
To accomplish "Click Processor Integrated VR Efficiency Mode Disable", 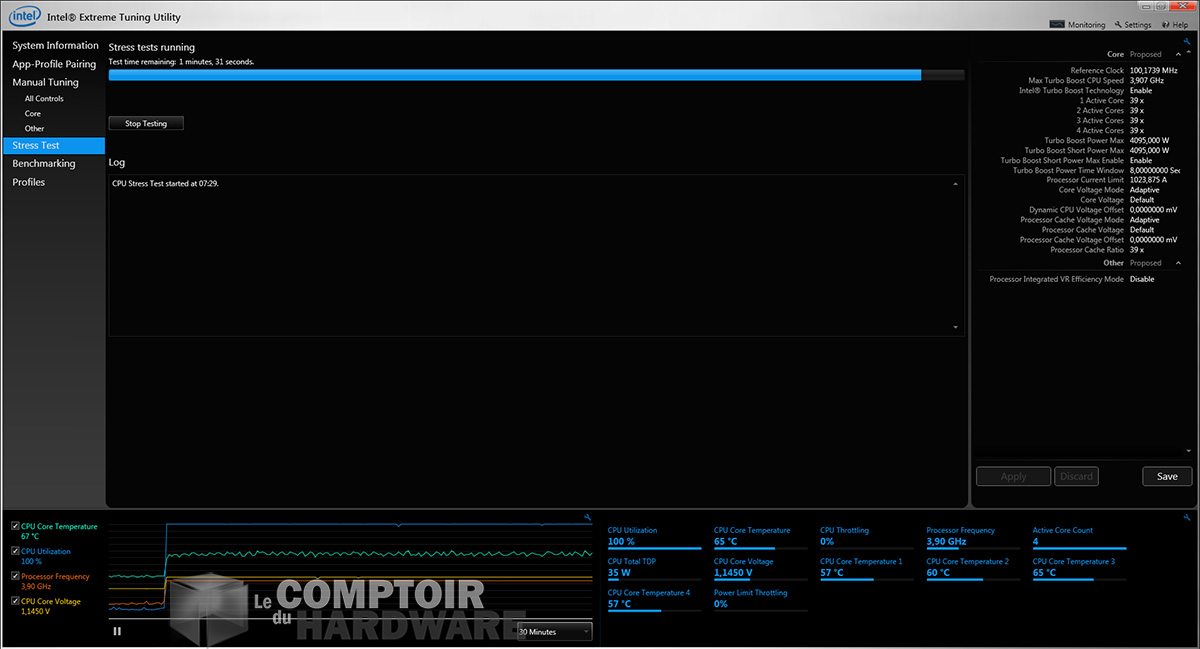I will click(1142, 279).
